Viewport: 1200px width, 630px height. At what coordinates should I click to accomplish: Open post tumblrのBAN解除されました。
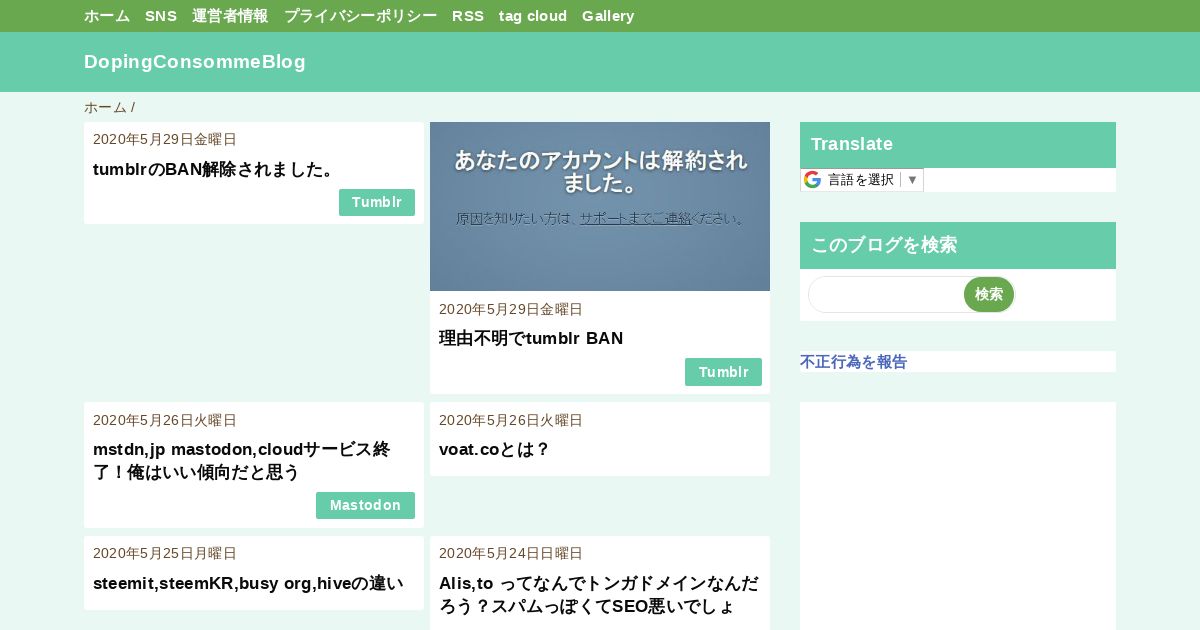pyautogui.click(x=214, y=169)
